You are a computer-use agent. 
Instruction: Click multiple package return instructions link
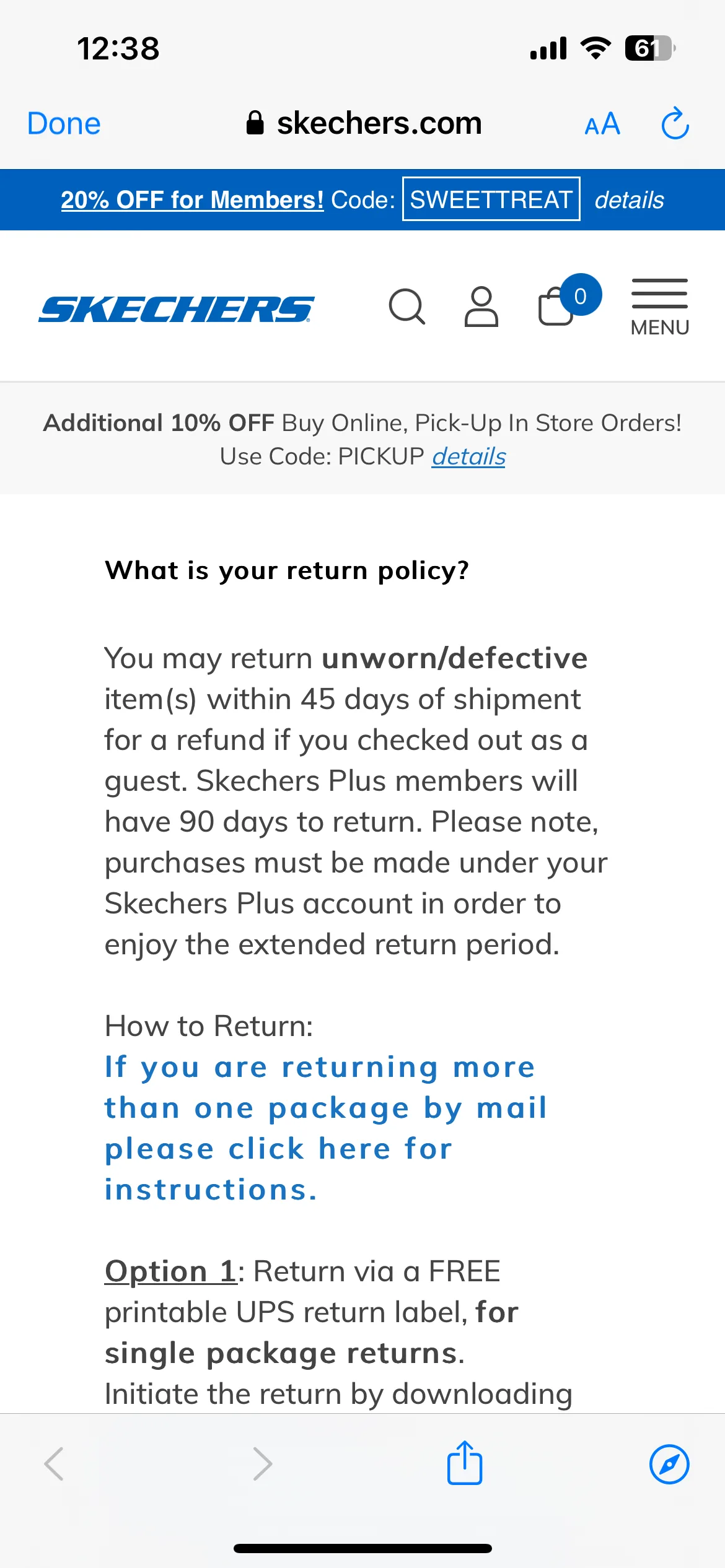point(325,1128)
